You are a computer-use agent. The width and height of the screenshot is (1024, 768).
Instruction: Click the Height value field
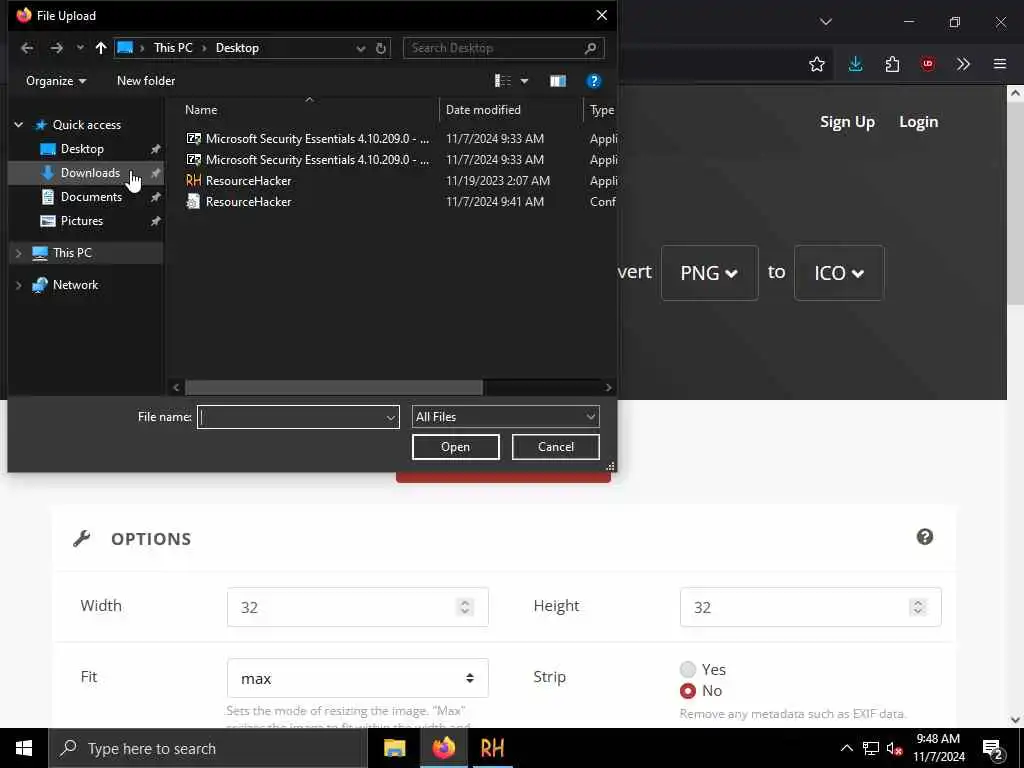click(810, 607)
